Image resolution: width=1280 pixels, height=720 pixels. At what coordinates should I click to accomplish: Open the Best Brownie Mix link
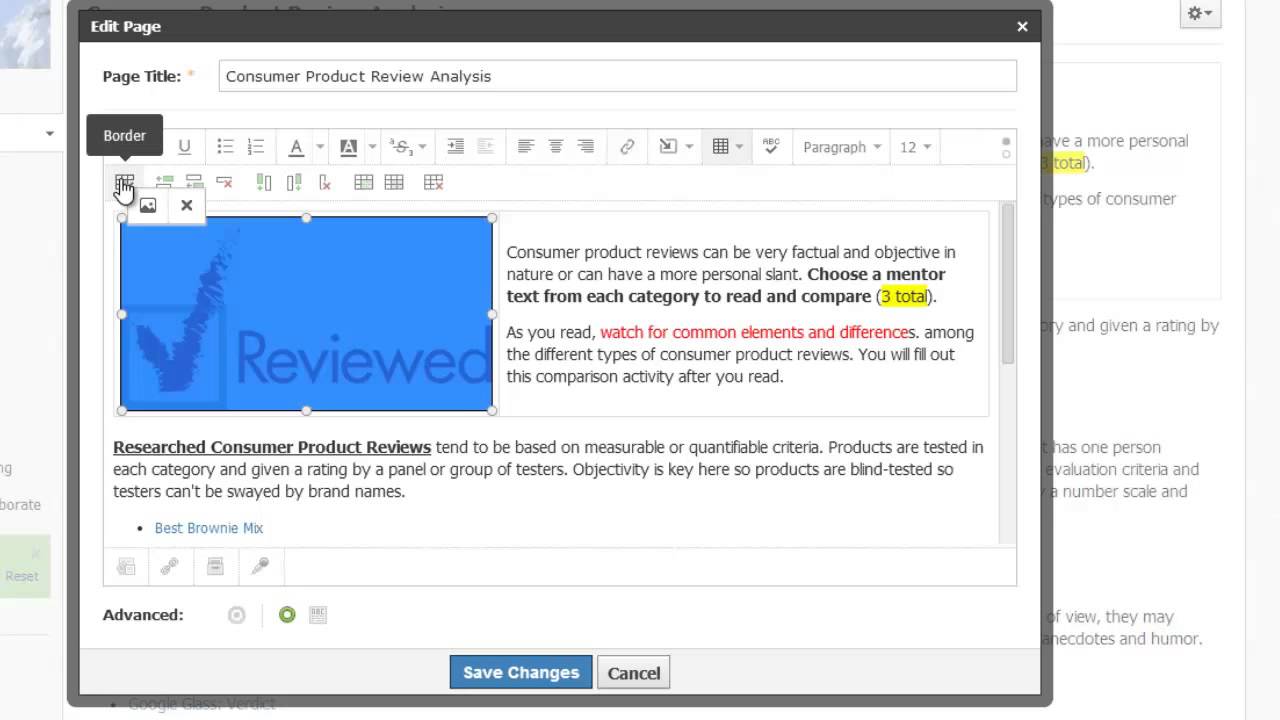point(209,528)
